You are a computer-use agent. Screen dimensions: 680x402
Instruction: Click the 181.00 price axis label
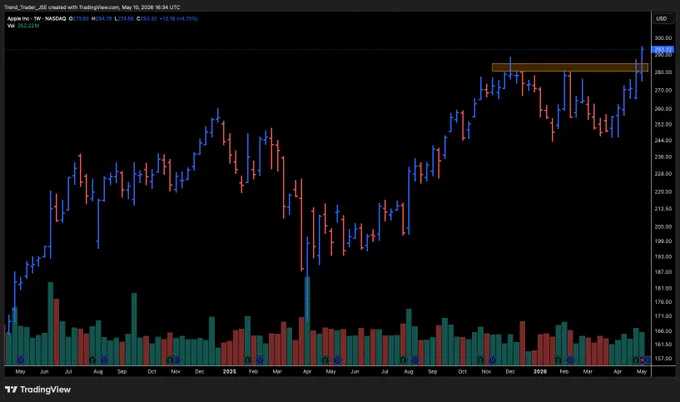pyautogui.click(x=663, y=288)
